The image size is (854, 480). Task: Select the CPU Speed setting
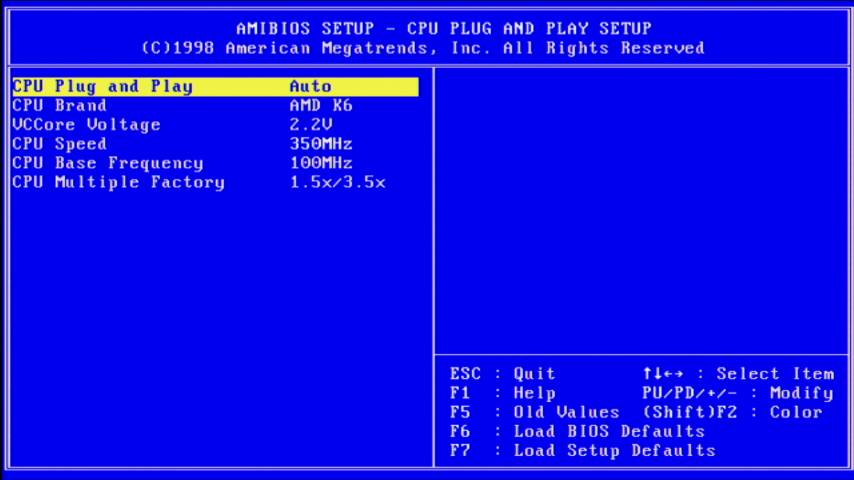(x=59, y=144)
